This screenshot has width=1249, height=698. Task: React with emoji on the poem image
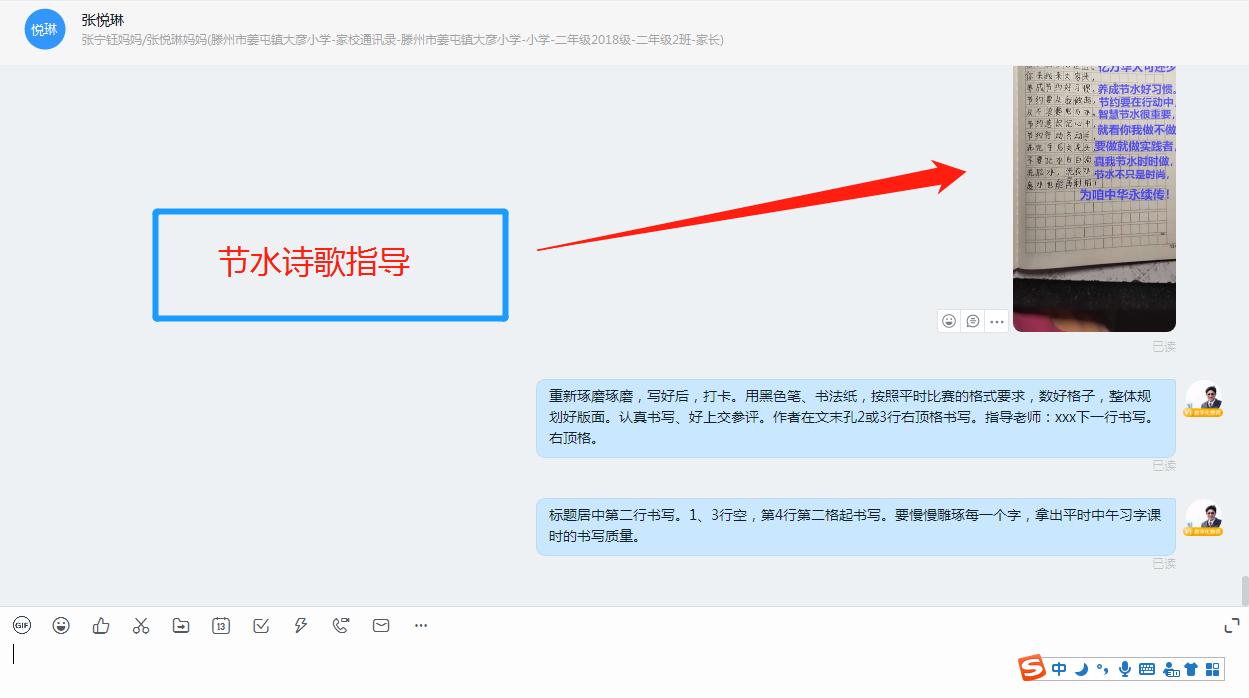coord(949,321)
